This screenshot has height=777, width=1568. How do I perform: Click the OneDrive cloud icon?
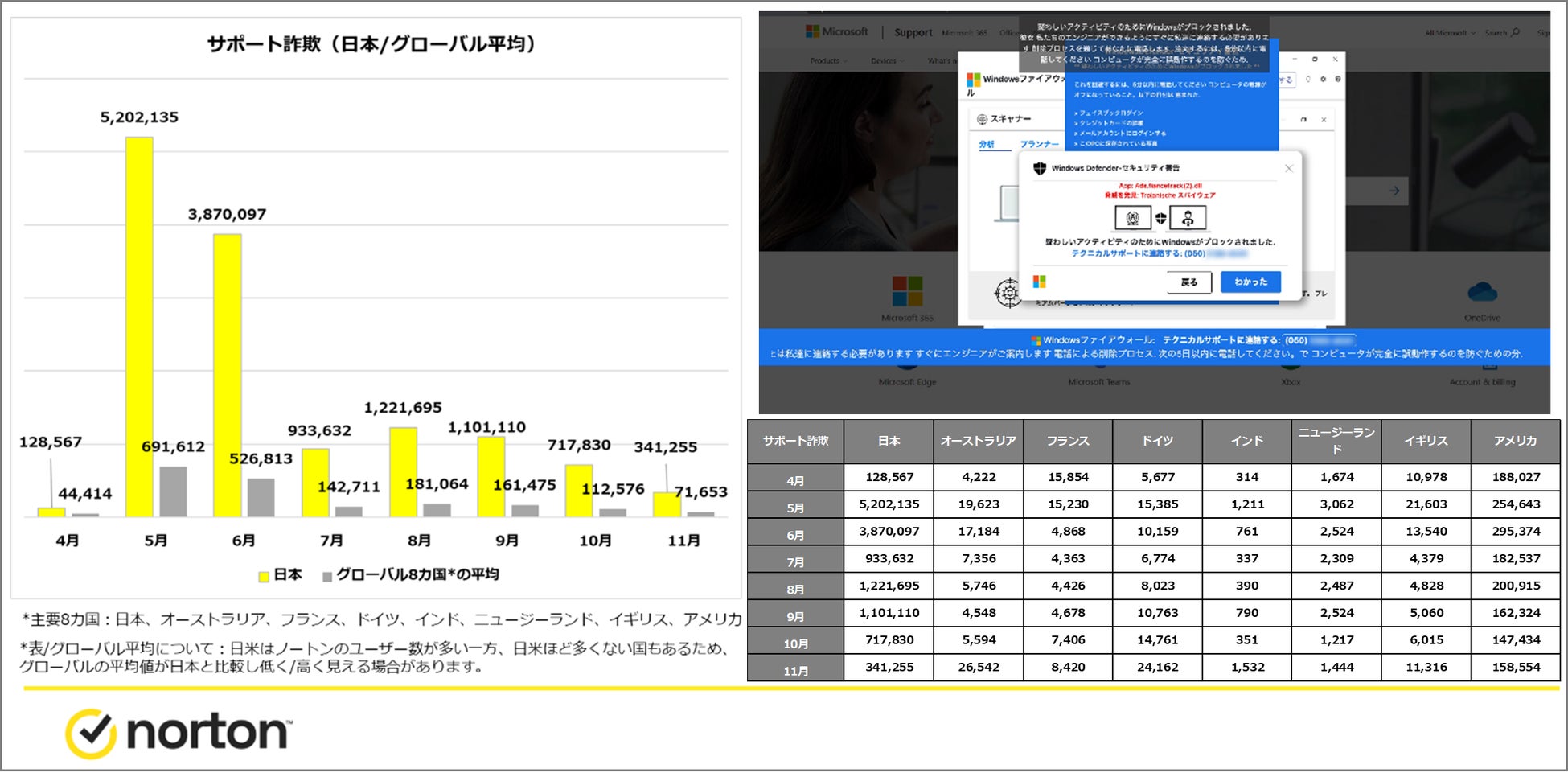coord(1482,291)
